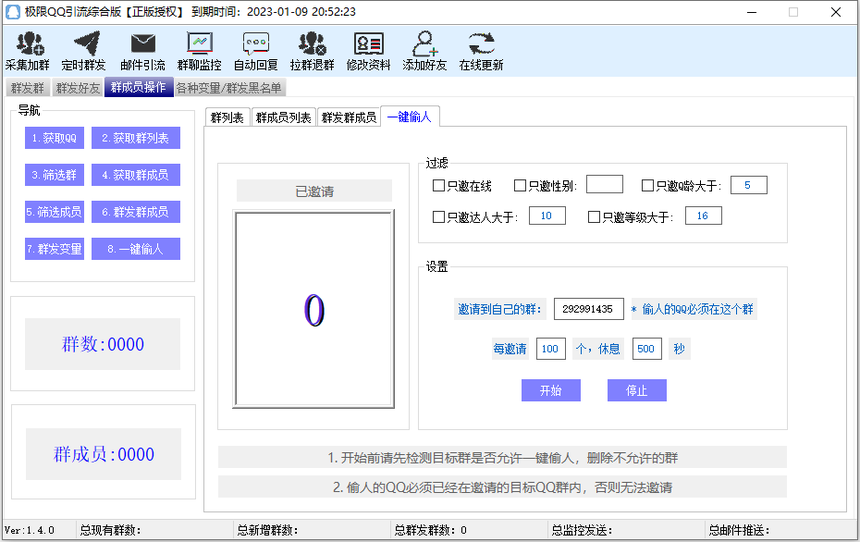Image resolution: width=860 pixels, height=542 pixels.
Task: Click 2.获取群列表 navigation button
Action: (x=135, y=138)
